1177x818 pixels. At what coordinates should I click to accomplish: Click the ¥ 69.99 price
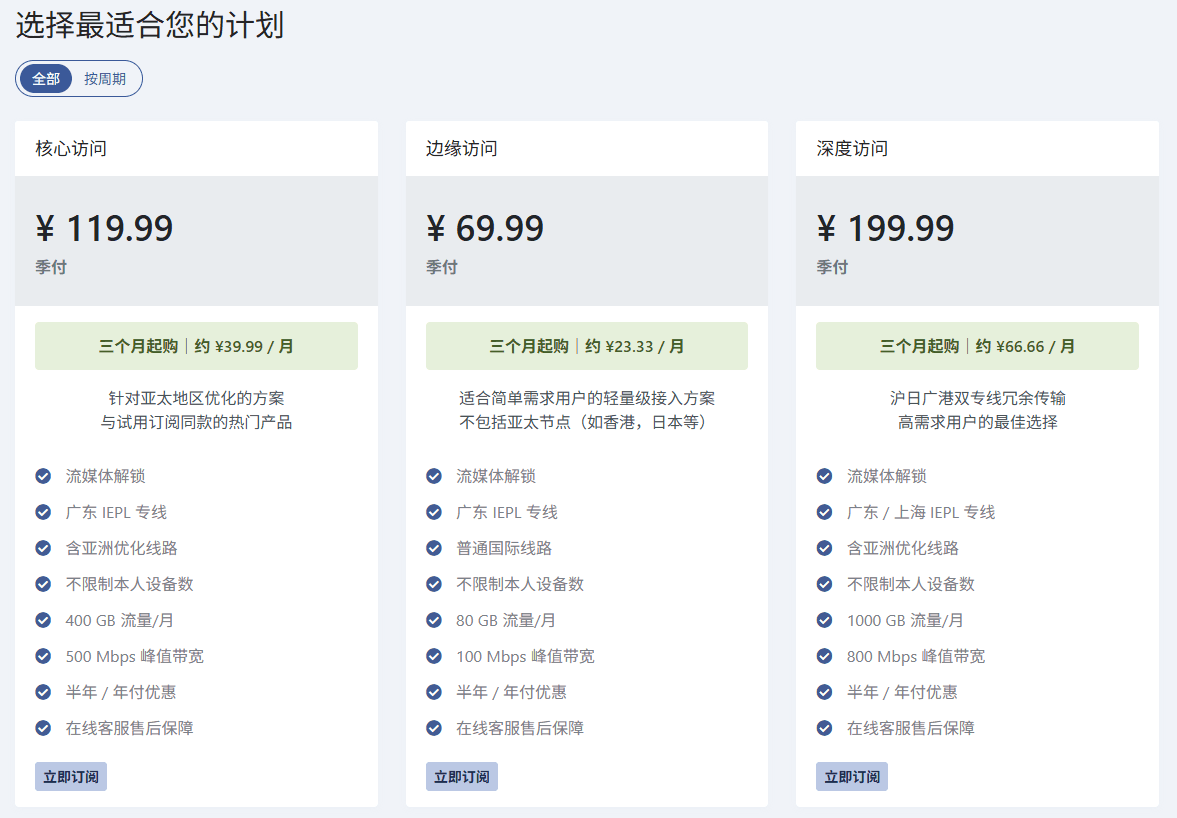click(485, 228)
